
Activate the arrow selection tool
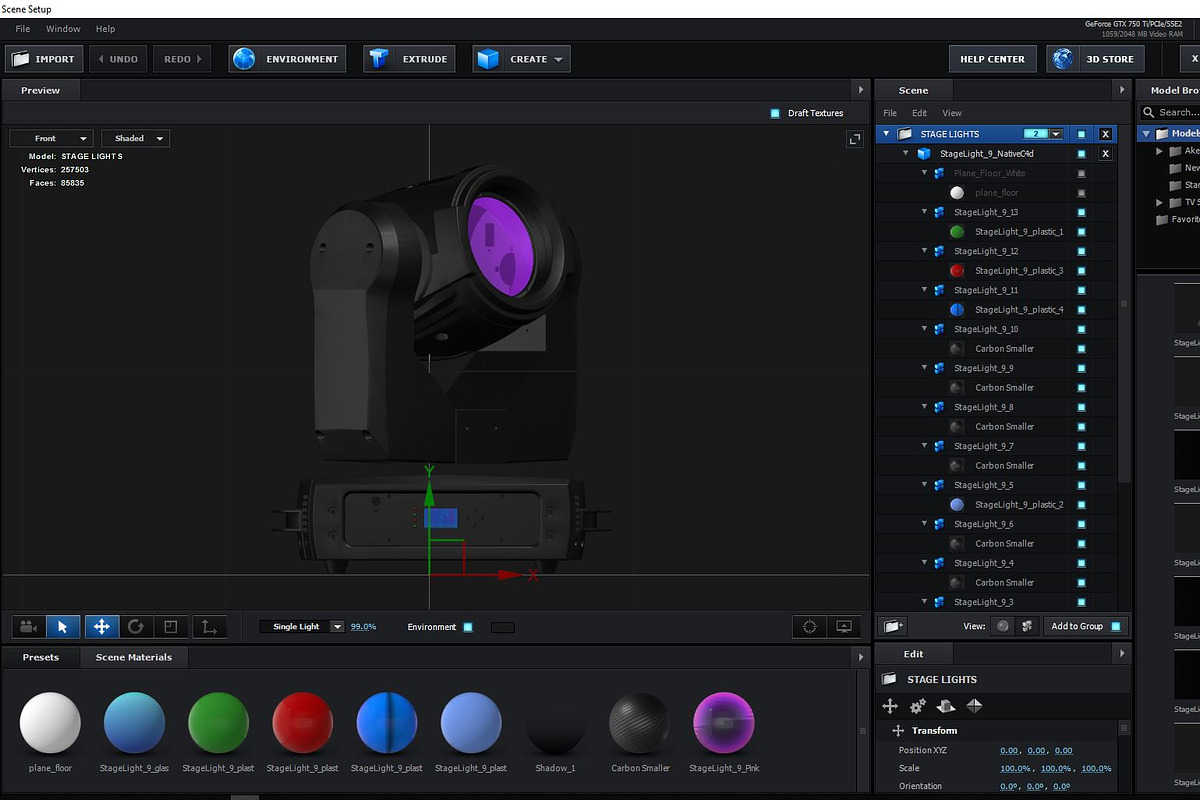[x=63, y=627]
